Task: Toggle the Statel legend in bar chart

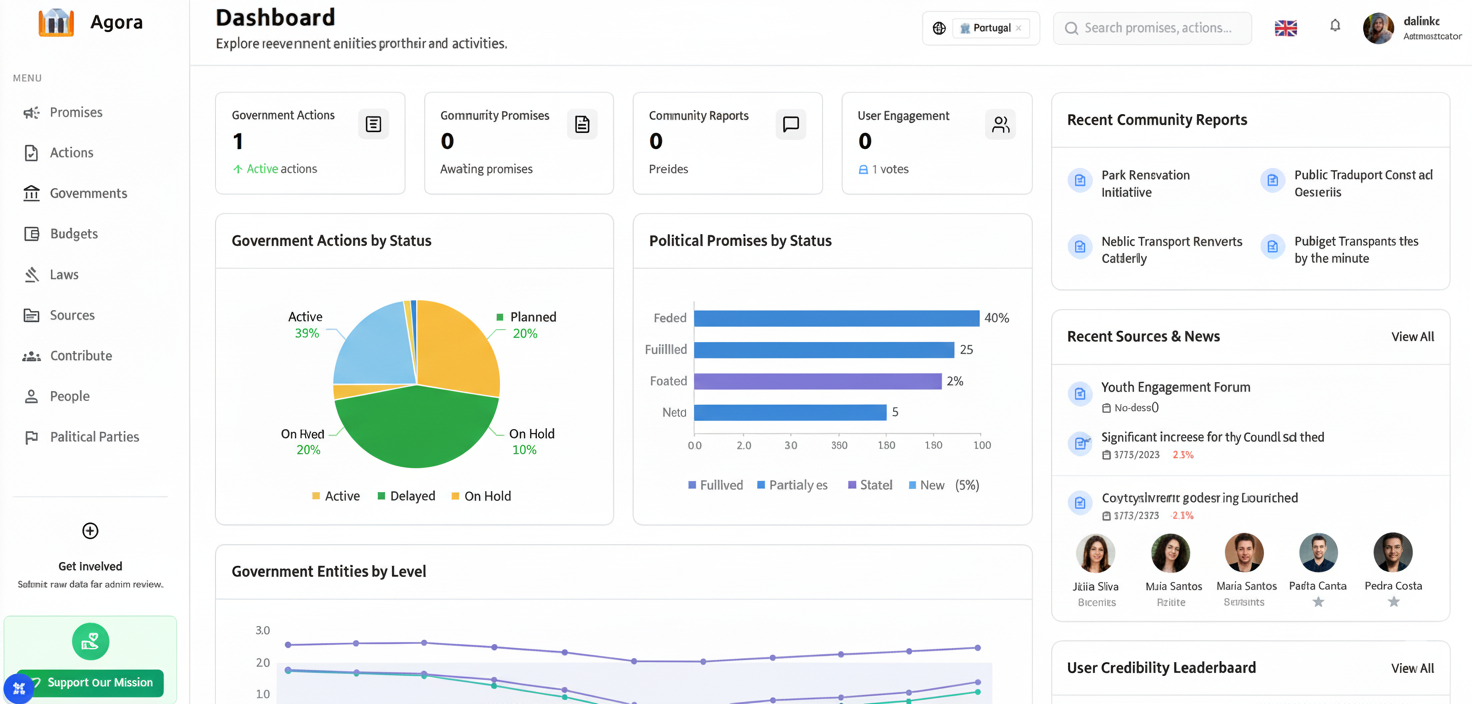Action: click(x=869, y=485)
